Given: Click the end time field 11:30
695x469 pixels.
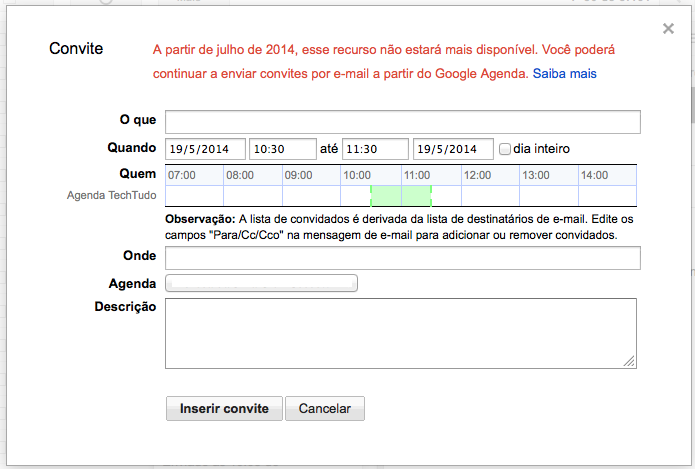Looking at the screenshot, I should [375, 149].
